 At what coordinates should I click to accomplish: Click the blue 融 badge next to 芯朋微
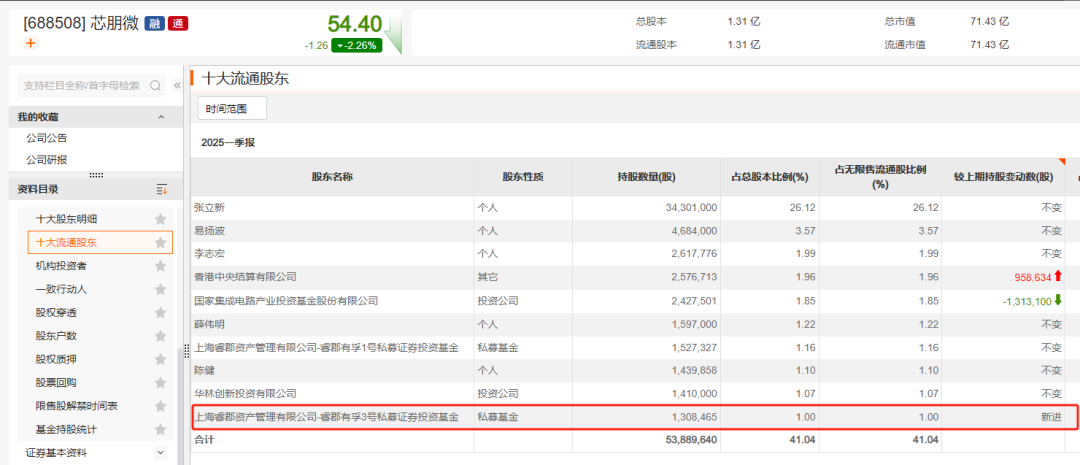[x=154, y=23]
